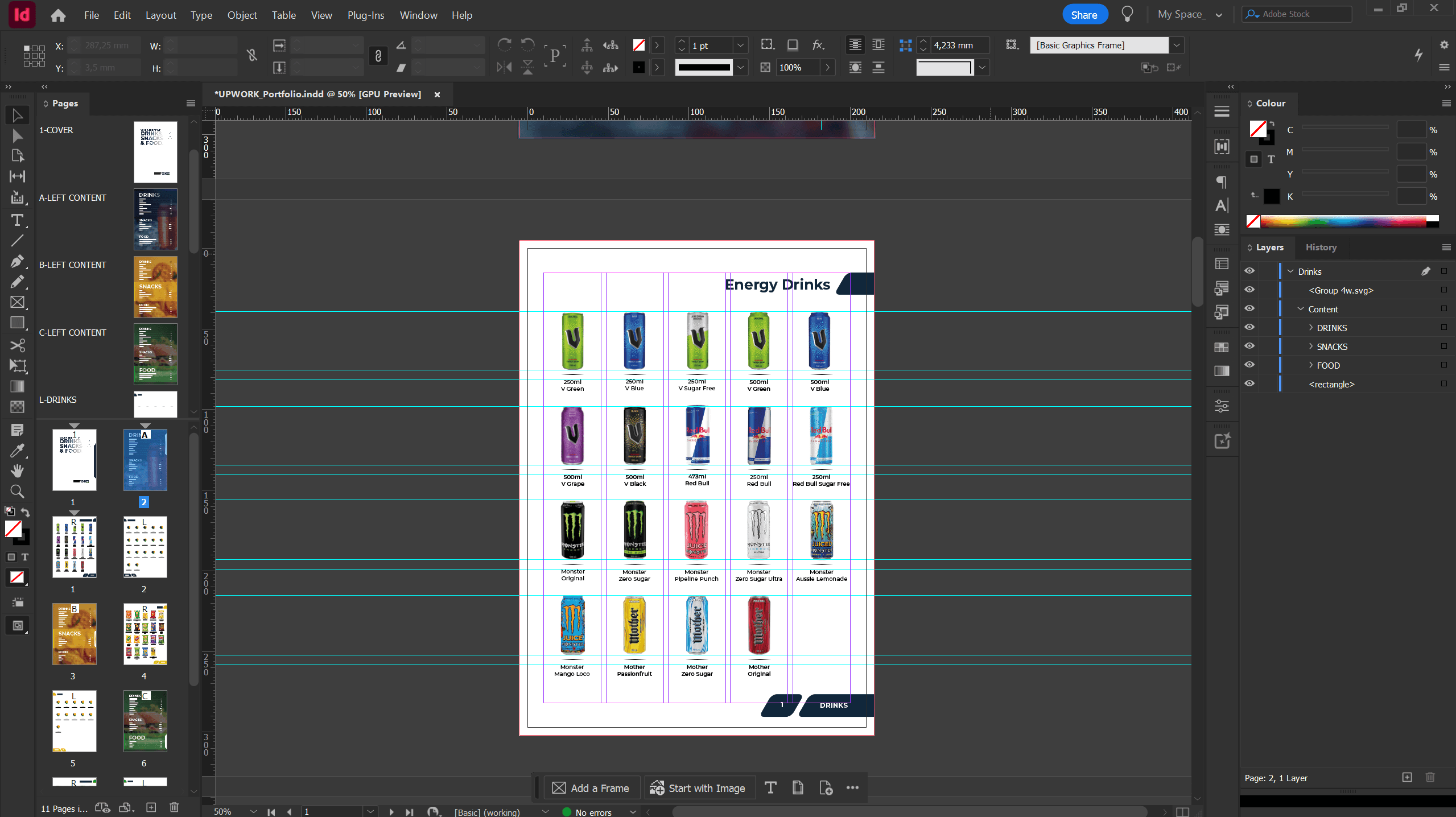
Task: Click the Direct Selection tool
Action: pyautogui.click(x=17, y=136)
